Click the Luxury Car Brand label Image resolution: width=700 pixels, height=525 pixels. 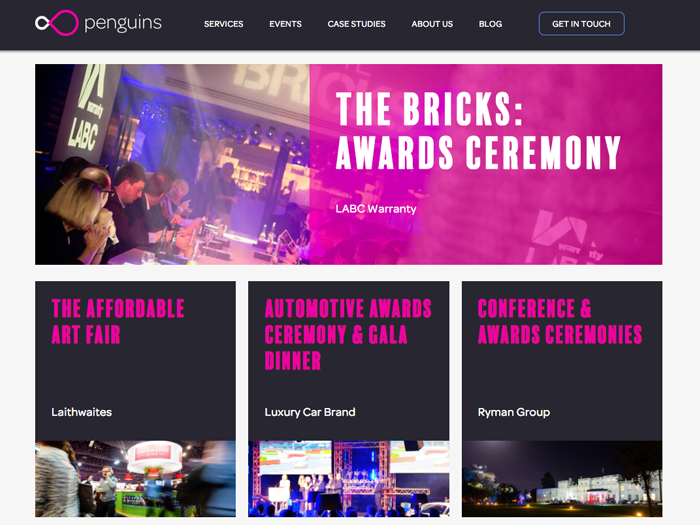tap(310, 412)
